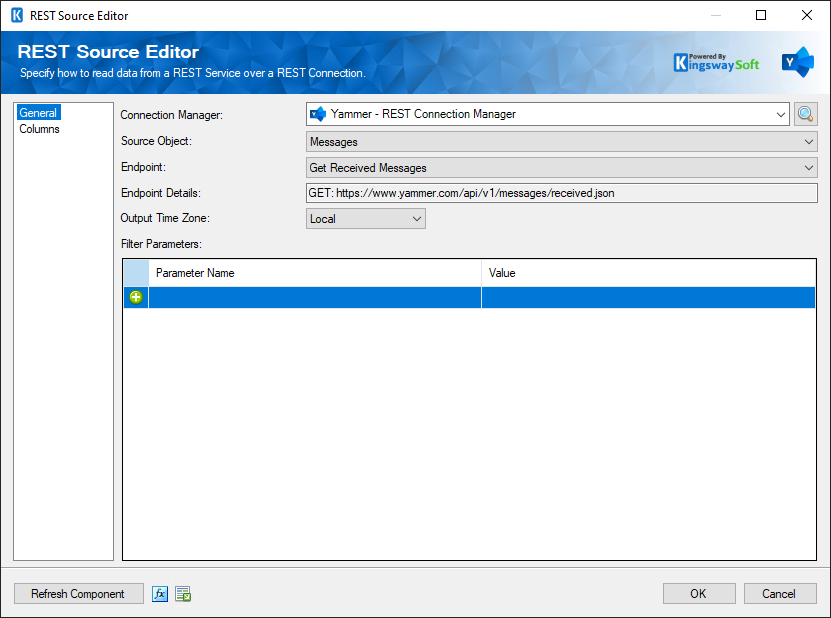Viewport: 831px width, 618px height.
Task: Click the Endpoint Details label
Action: [x=161, y=193]
